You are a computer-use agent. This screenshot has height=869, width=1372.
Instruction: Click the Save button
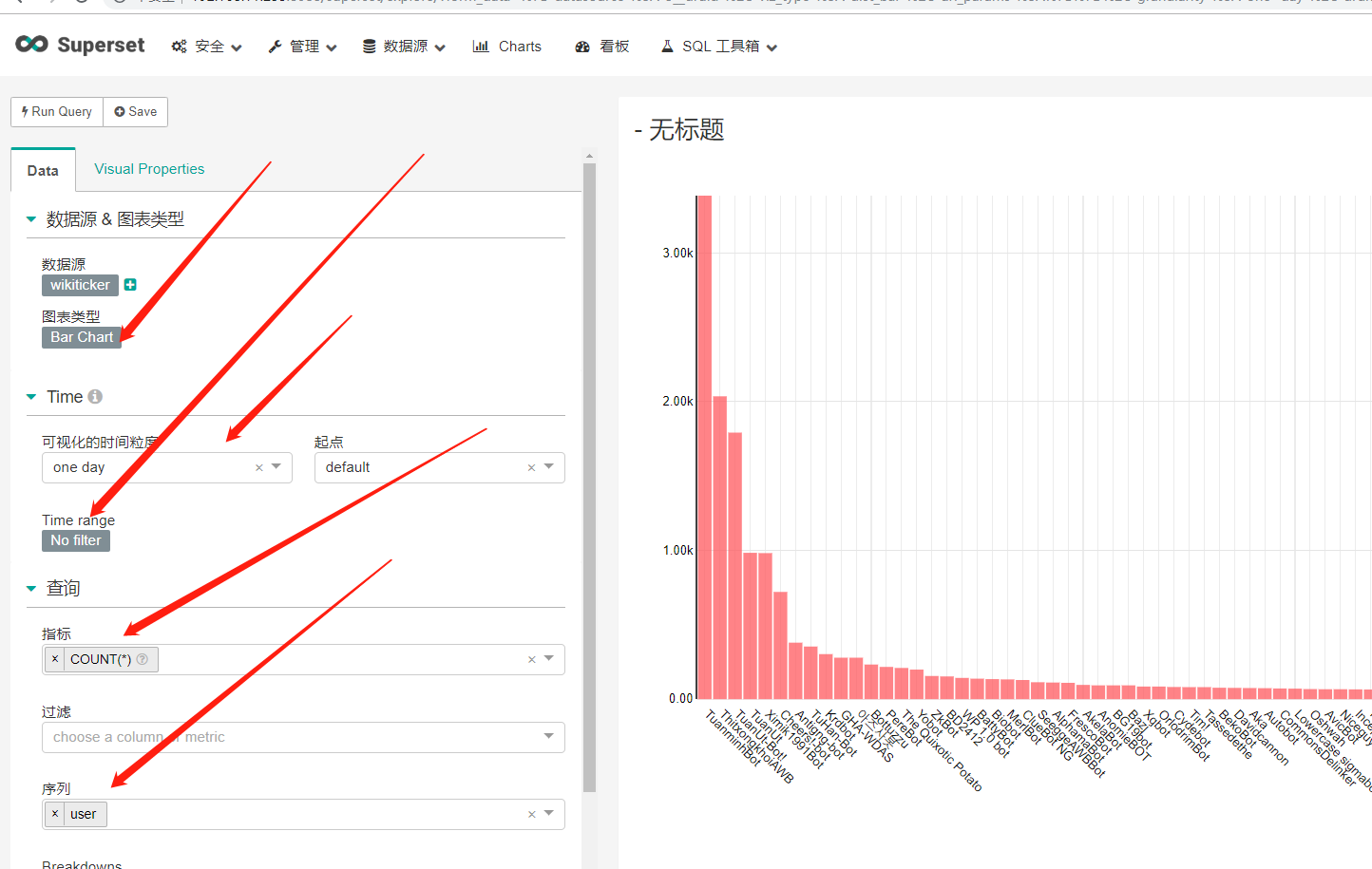point(136,112)
